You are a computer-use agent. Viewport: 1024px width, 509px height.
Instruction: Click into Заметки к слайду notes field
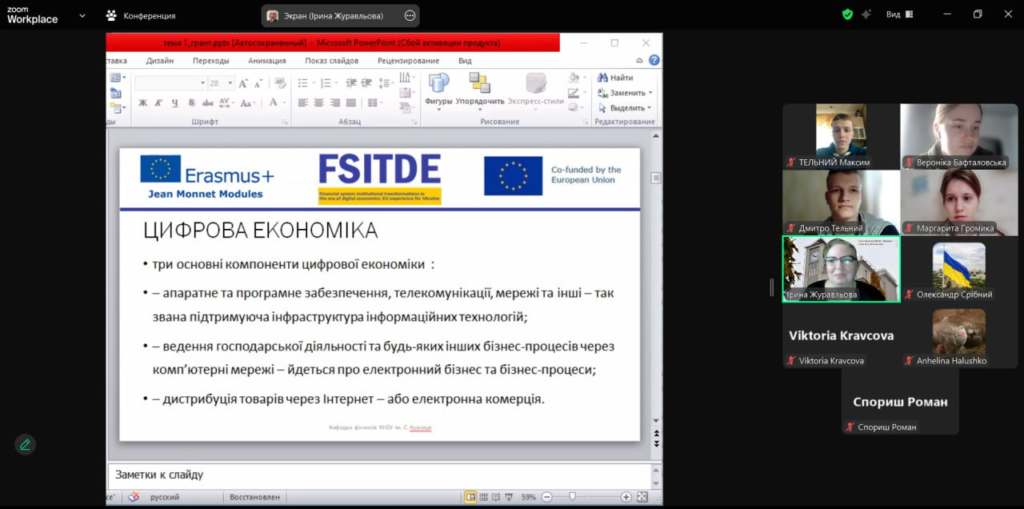click(x=378, y=475)
